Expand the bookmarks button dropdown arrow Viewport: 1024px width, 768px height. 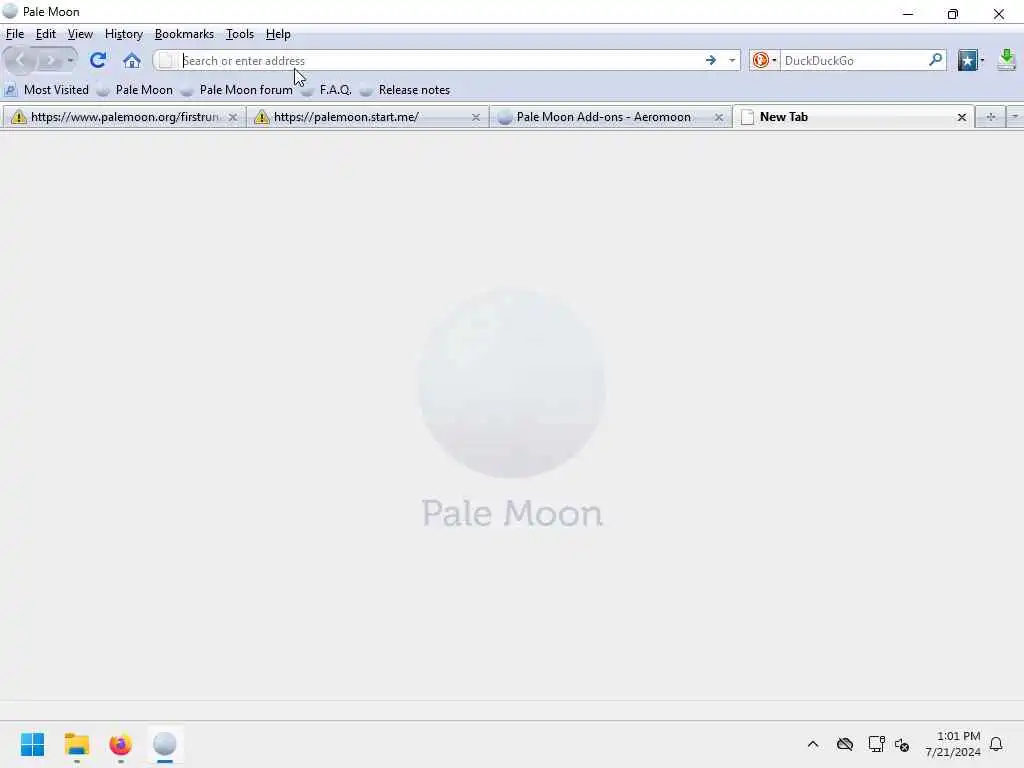(982, 61)
